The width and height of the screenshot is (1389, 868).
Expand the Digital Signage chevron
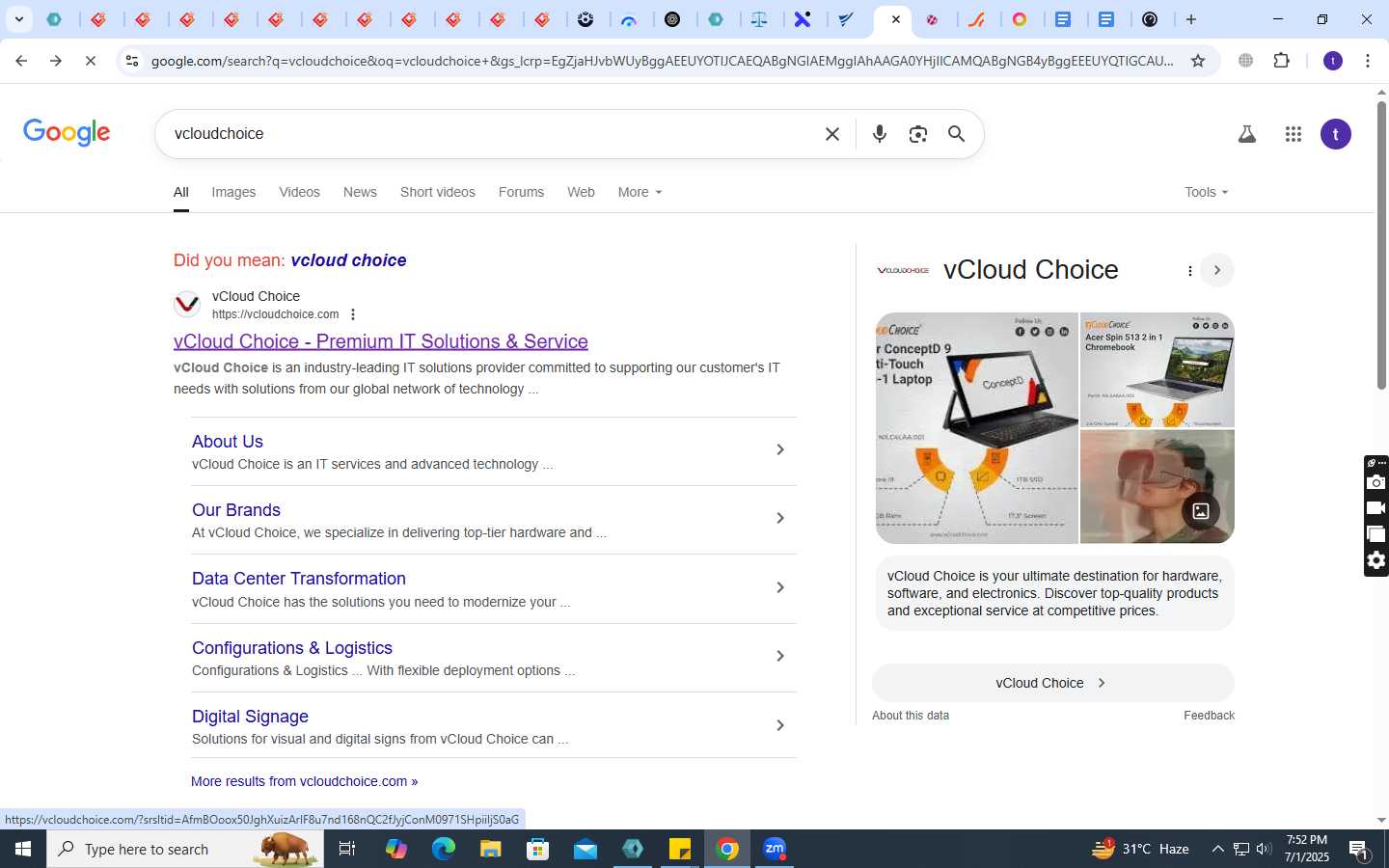coord(780,725)
